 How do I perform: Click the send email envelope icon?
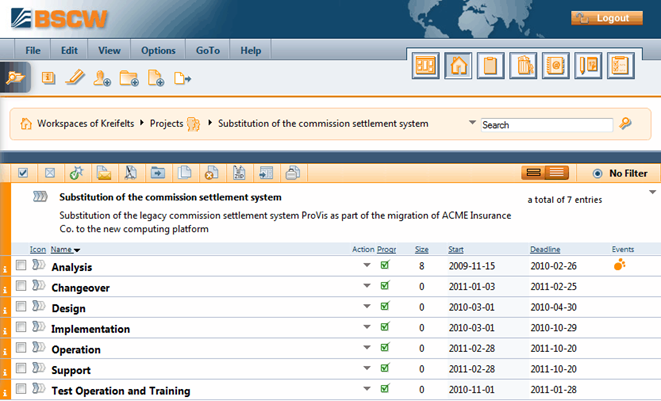point(103,173)
